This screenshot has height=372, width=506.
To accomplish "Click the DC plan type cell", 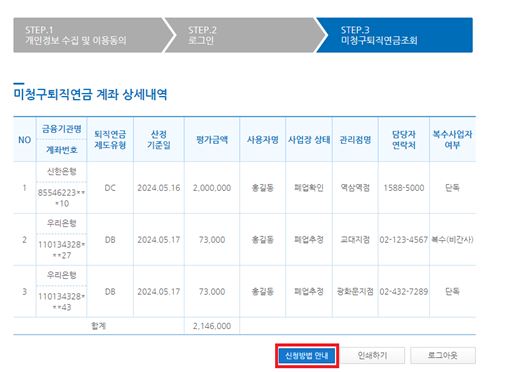I will (x=110, y=188).
